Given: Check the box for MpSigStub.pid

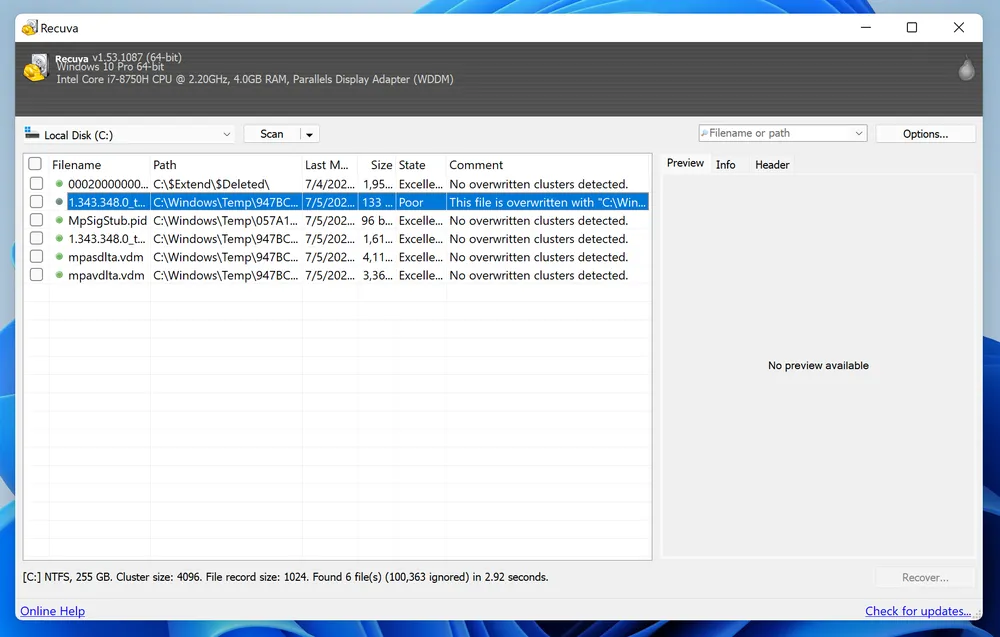Looking at the screenshot, I should pos(36,221).
